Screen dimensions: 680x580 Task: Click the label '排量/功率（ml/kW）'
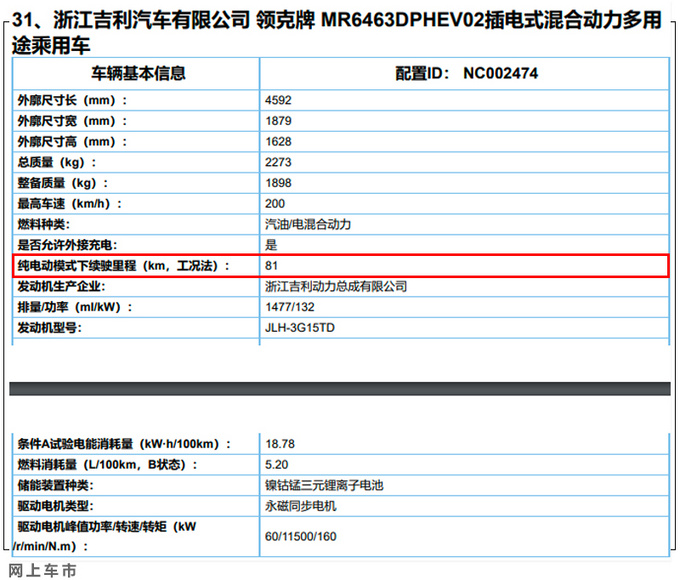(75, 307)
